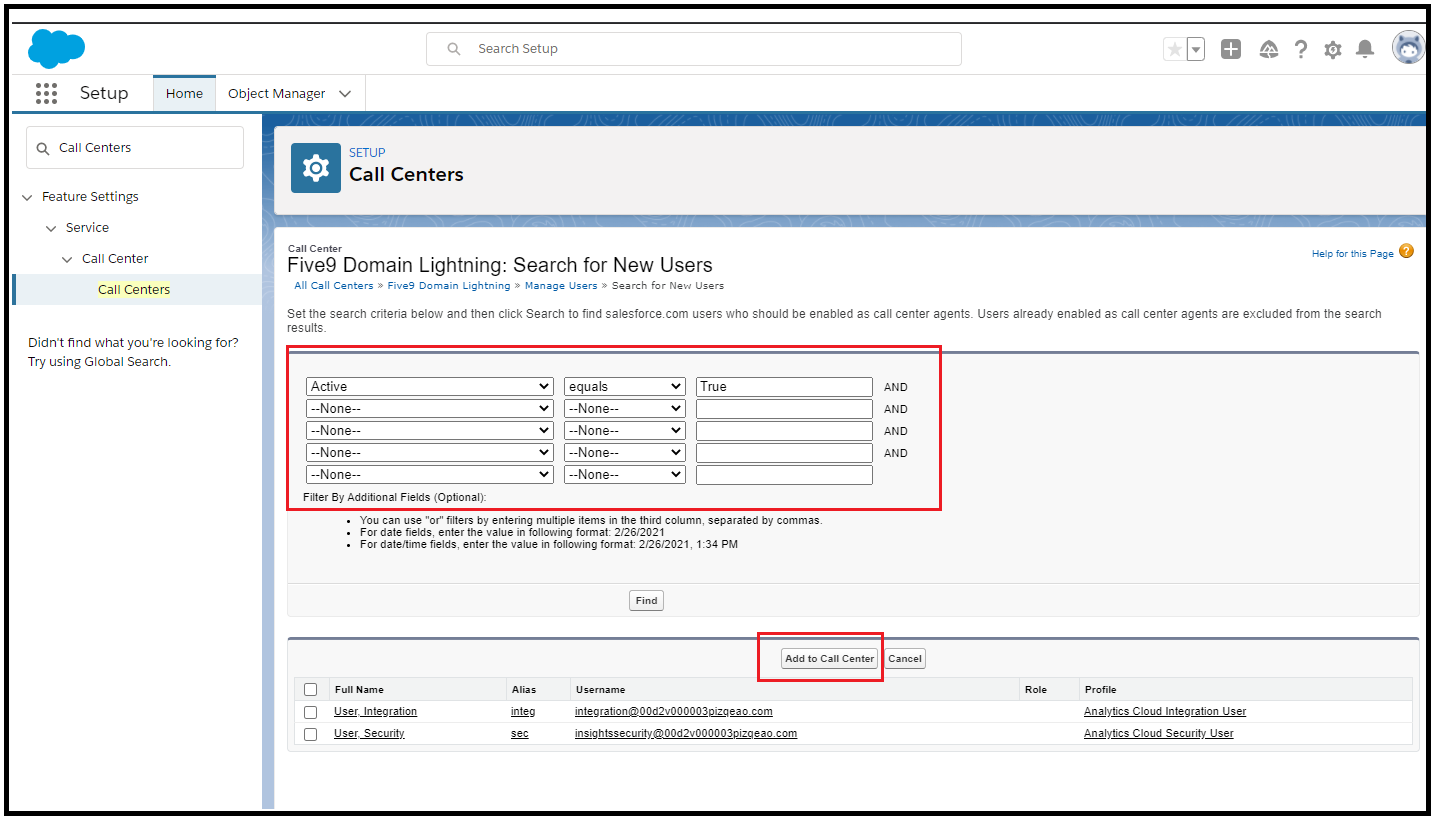1437x824 pixels.
Task: Click the SETUP breadcrumb link
Action: tap(367, 153)
